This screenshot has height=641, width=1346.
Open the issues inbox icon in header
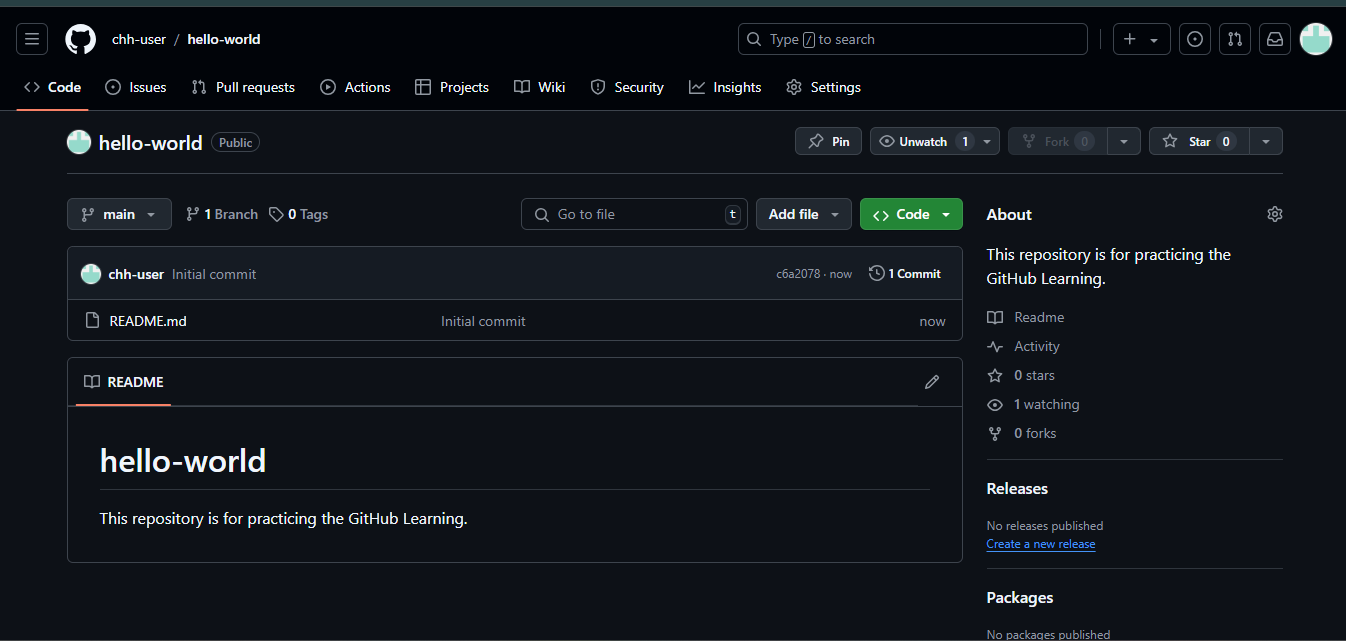tap(1194, 39)
